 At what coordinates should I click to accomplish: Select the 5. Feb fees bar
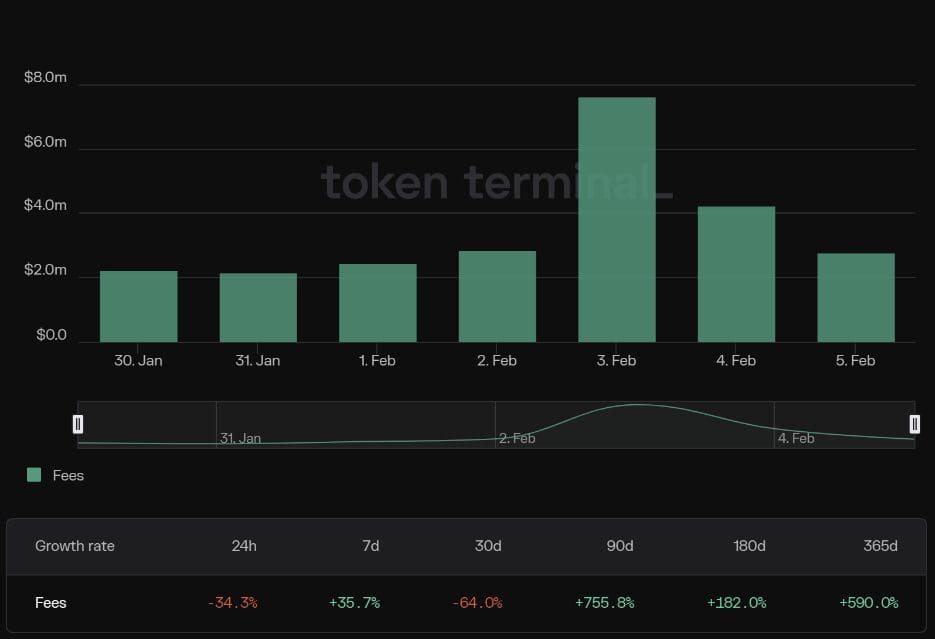[x=855, y=295]
